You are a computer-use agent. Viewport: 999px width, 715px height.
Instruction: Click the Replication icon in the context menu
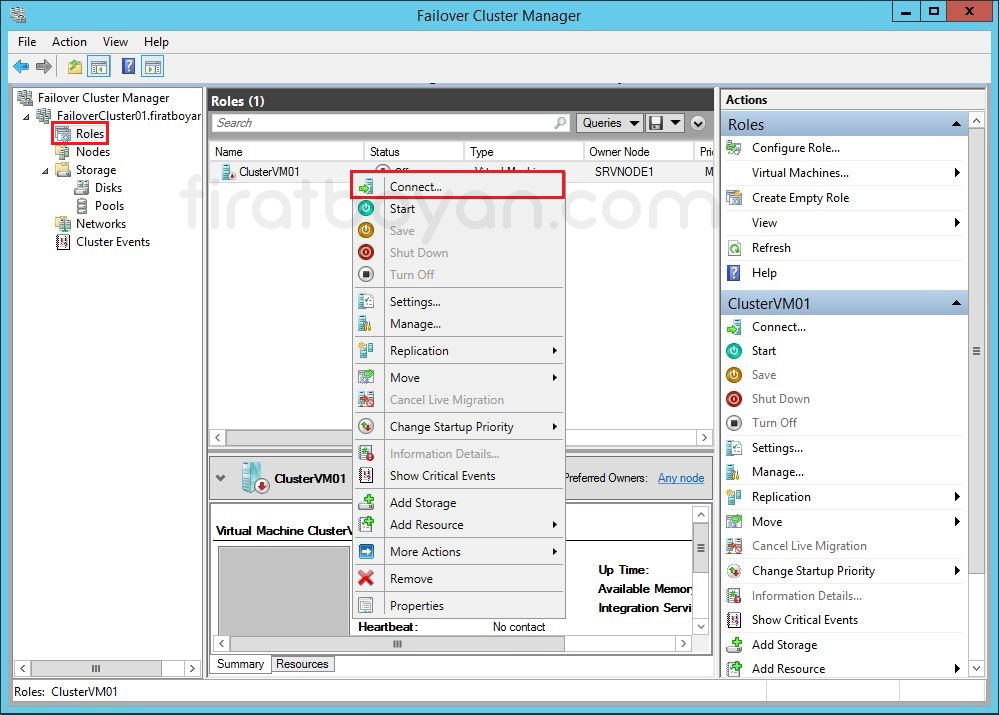point(366,350)
